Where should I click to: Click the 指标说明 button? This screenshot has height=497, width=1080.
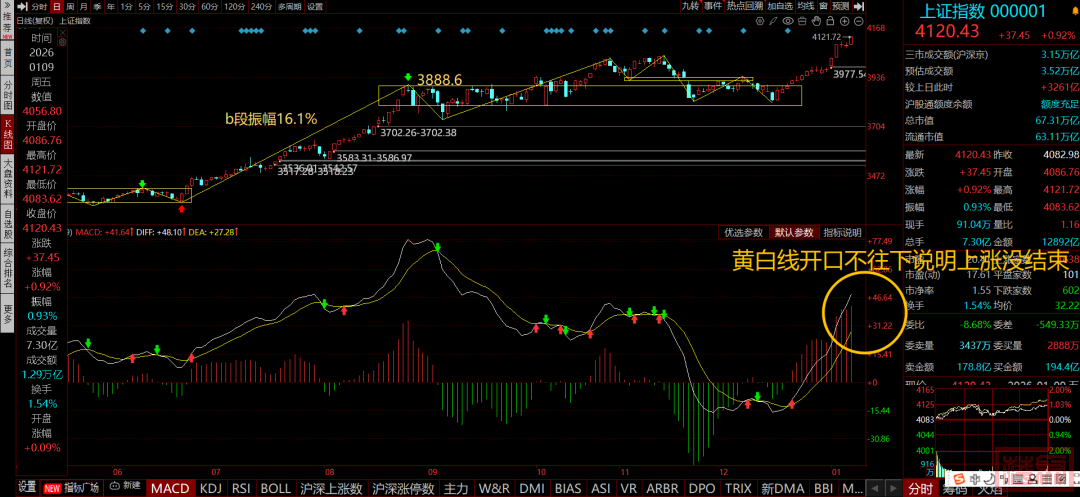click(x=842, y=233)
